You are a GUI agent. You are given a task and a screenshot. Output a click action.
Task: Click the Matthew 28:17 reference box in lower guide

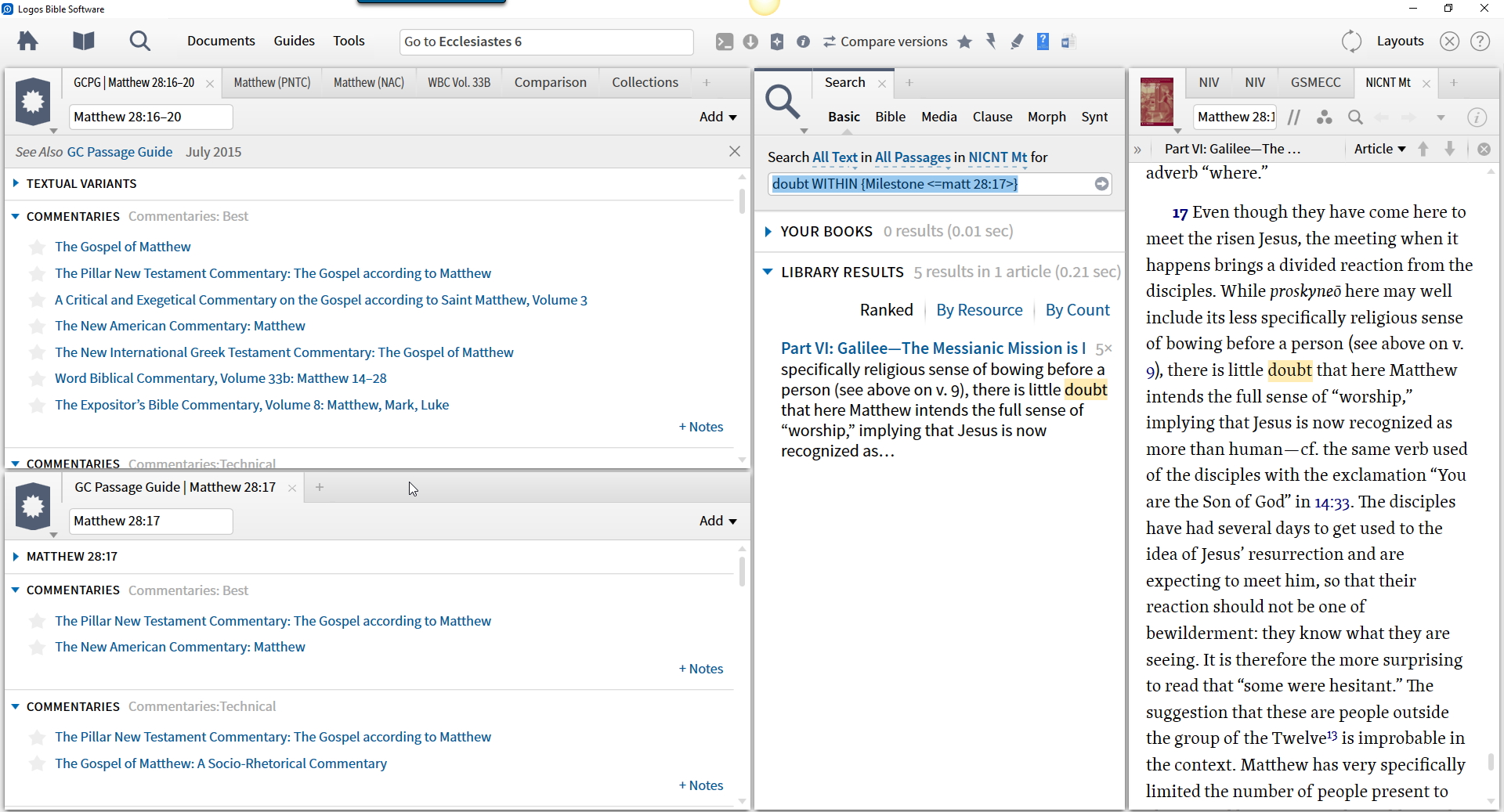pos(150,521)
